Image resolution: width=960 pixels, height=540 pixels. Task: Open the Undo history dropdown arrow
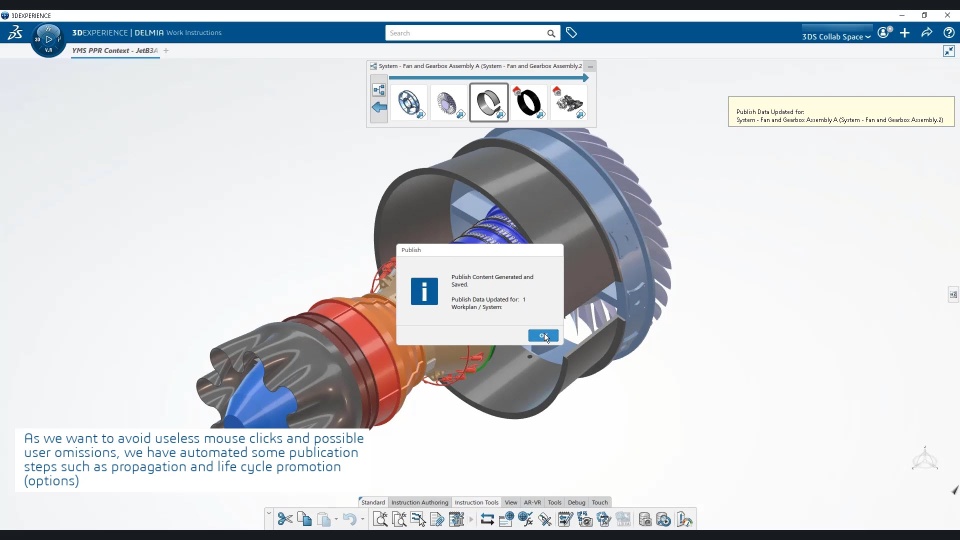click(363, 520)
